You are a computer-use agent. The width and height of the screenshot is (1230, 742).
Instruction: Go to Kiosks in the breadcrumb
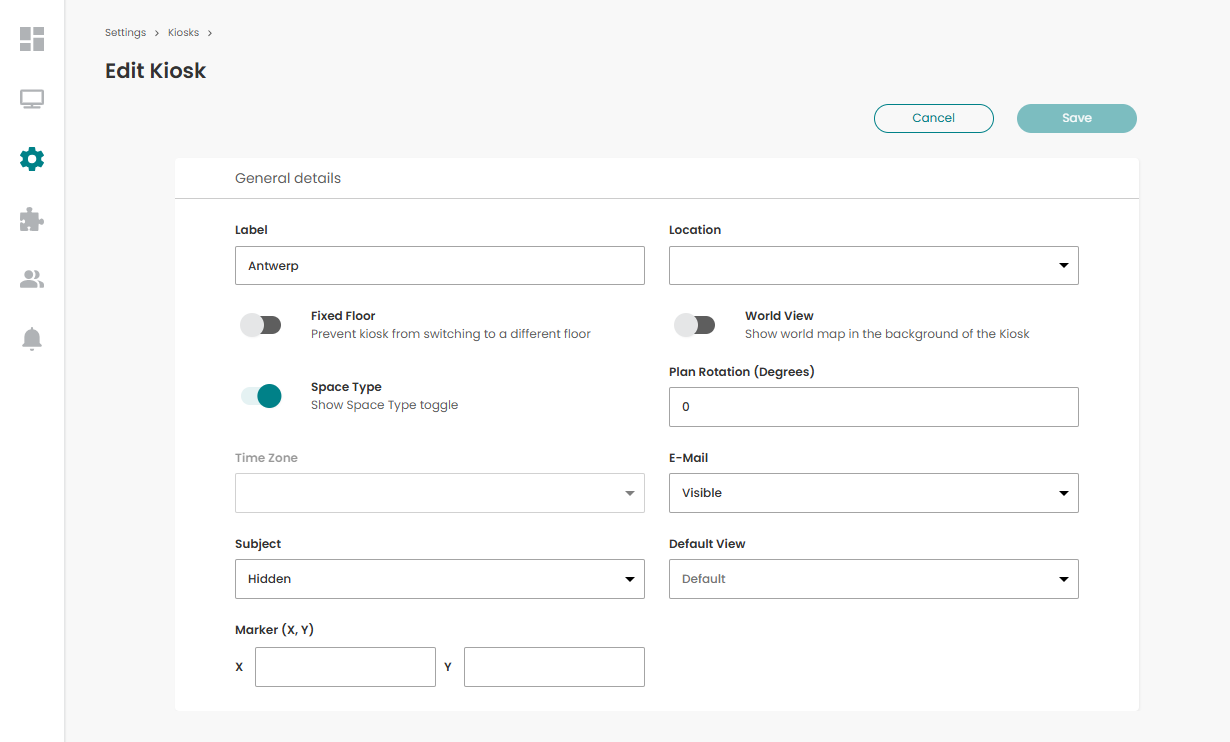pos(183,33)
